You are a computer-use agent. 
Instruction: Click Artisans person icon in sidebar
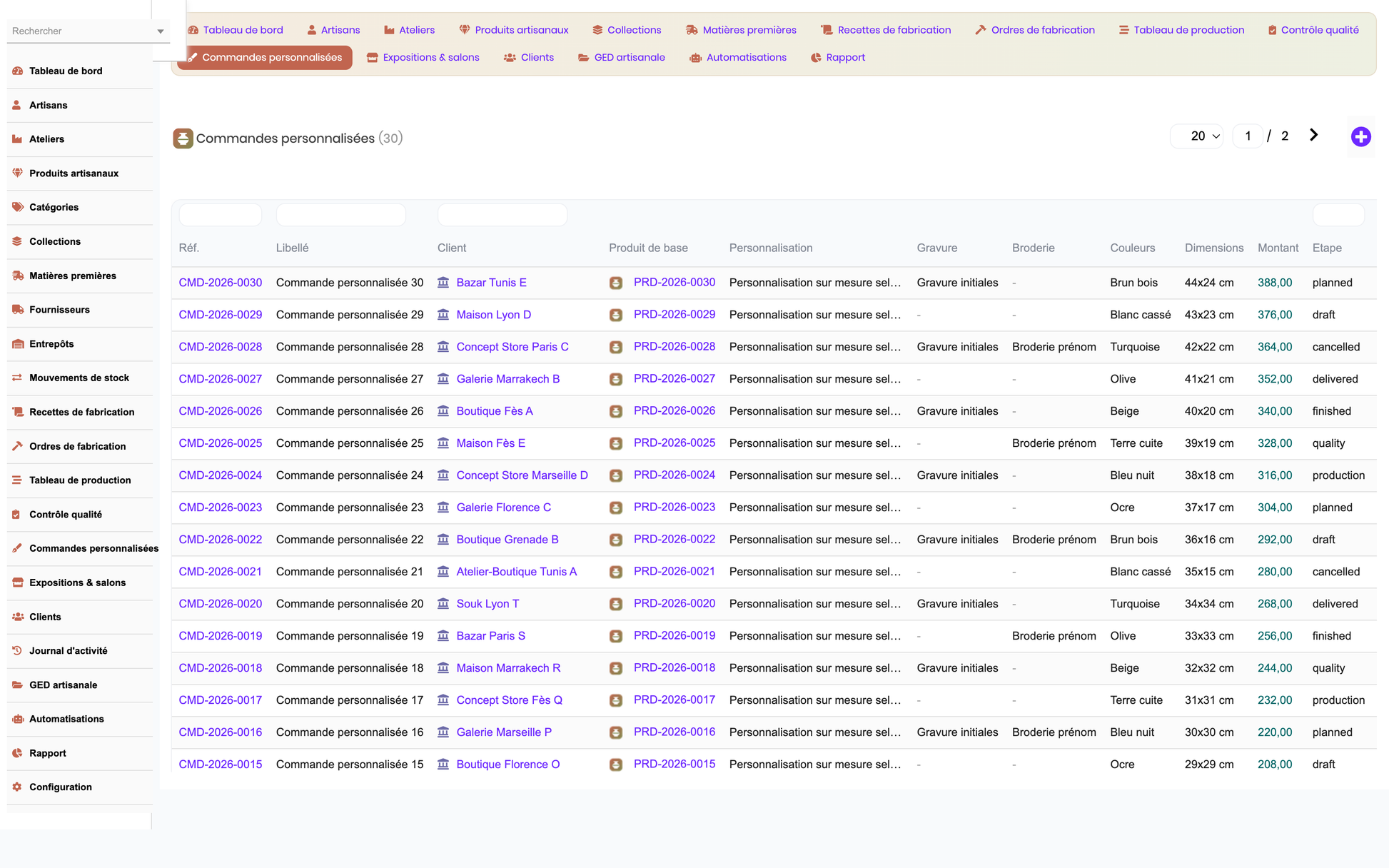coord(17,105)
